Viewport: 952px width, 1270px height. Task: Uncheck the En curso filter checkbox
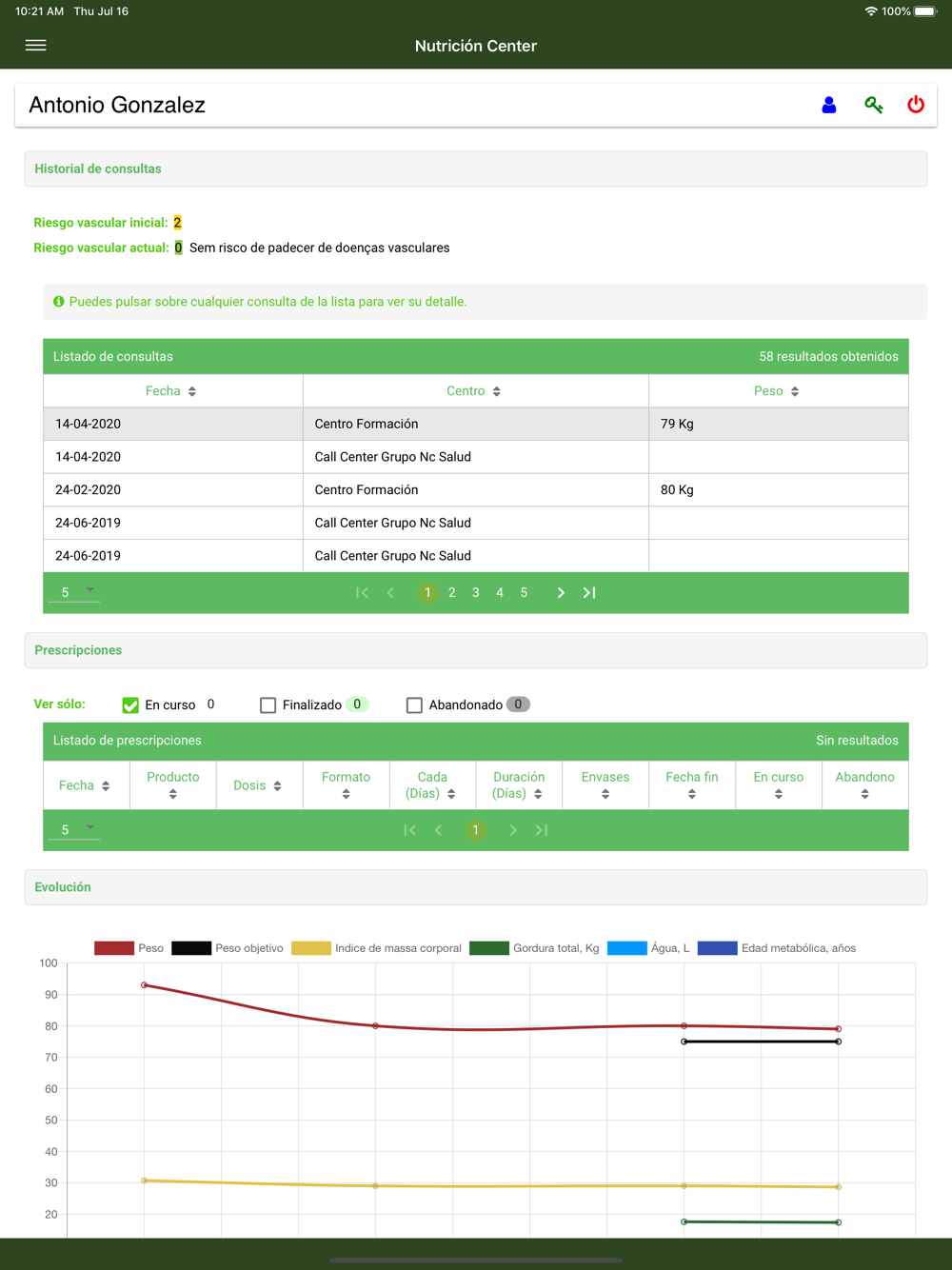click(130, 705)
